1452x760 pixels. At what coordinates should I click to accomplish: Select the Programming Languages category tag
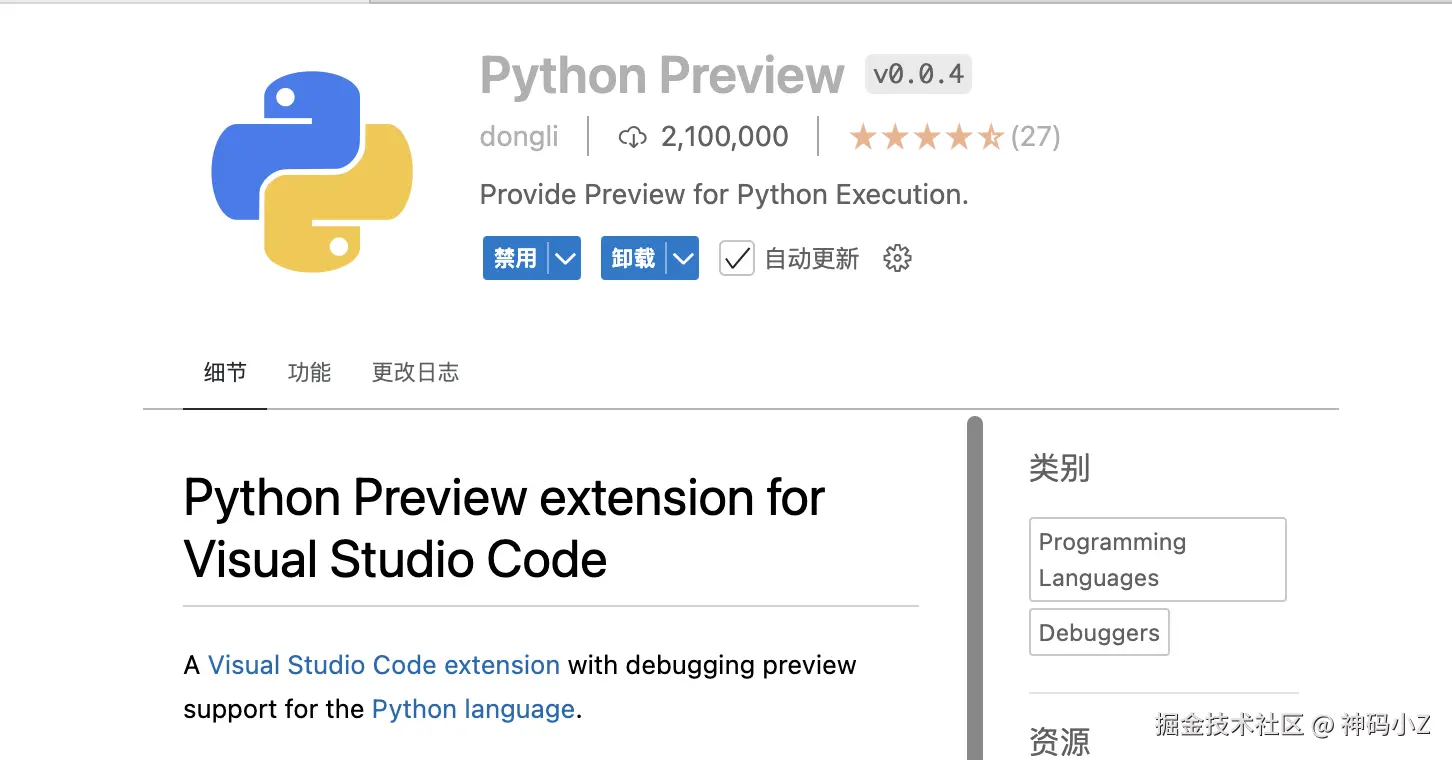click(x=1157, y=559)
